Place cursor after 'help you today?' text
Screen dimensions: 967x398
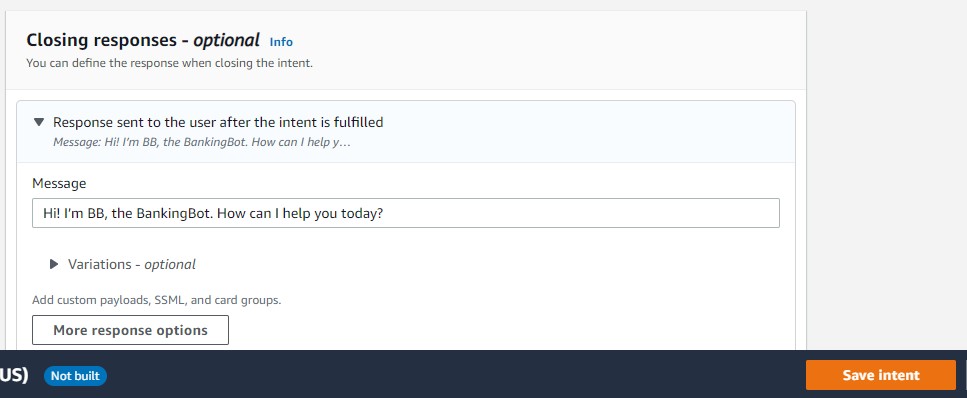385,213
